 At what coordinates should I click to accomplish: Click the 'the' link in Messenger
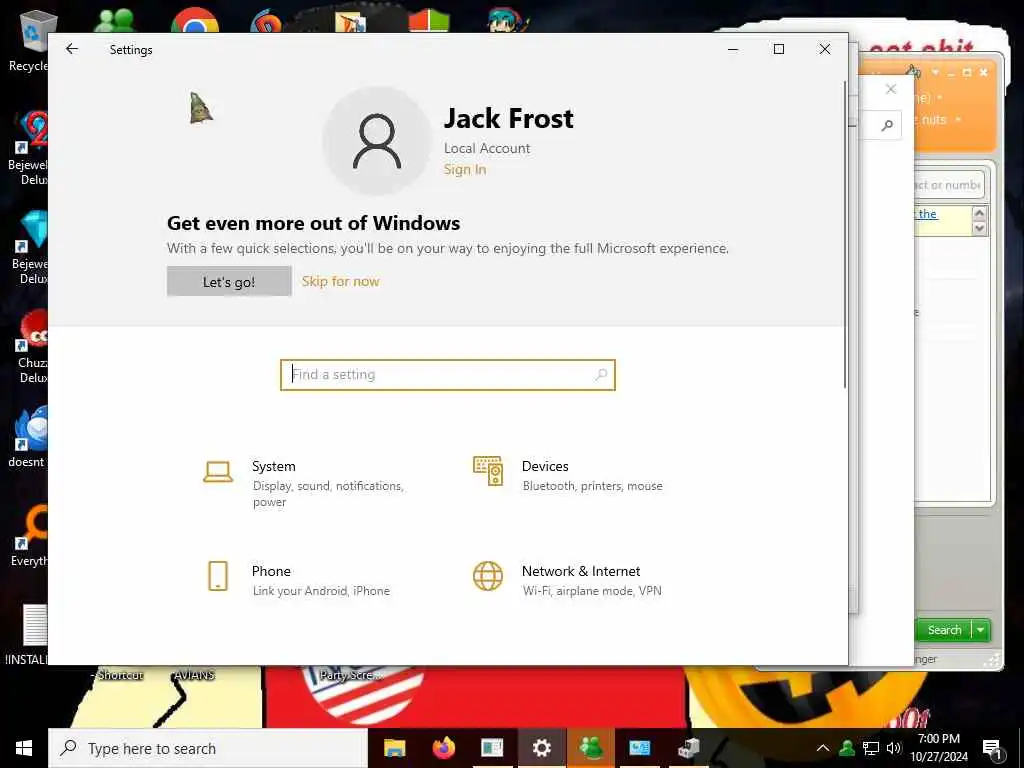[x=927, y=214]
